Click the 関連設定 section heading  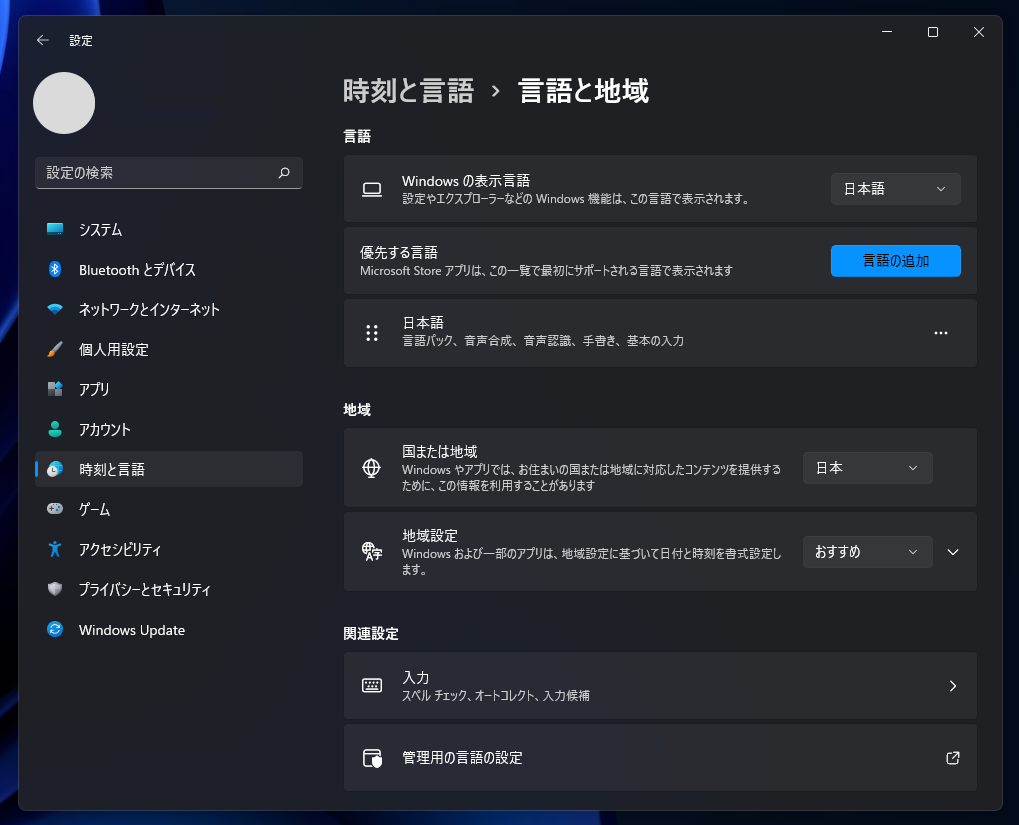point(370,634)
